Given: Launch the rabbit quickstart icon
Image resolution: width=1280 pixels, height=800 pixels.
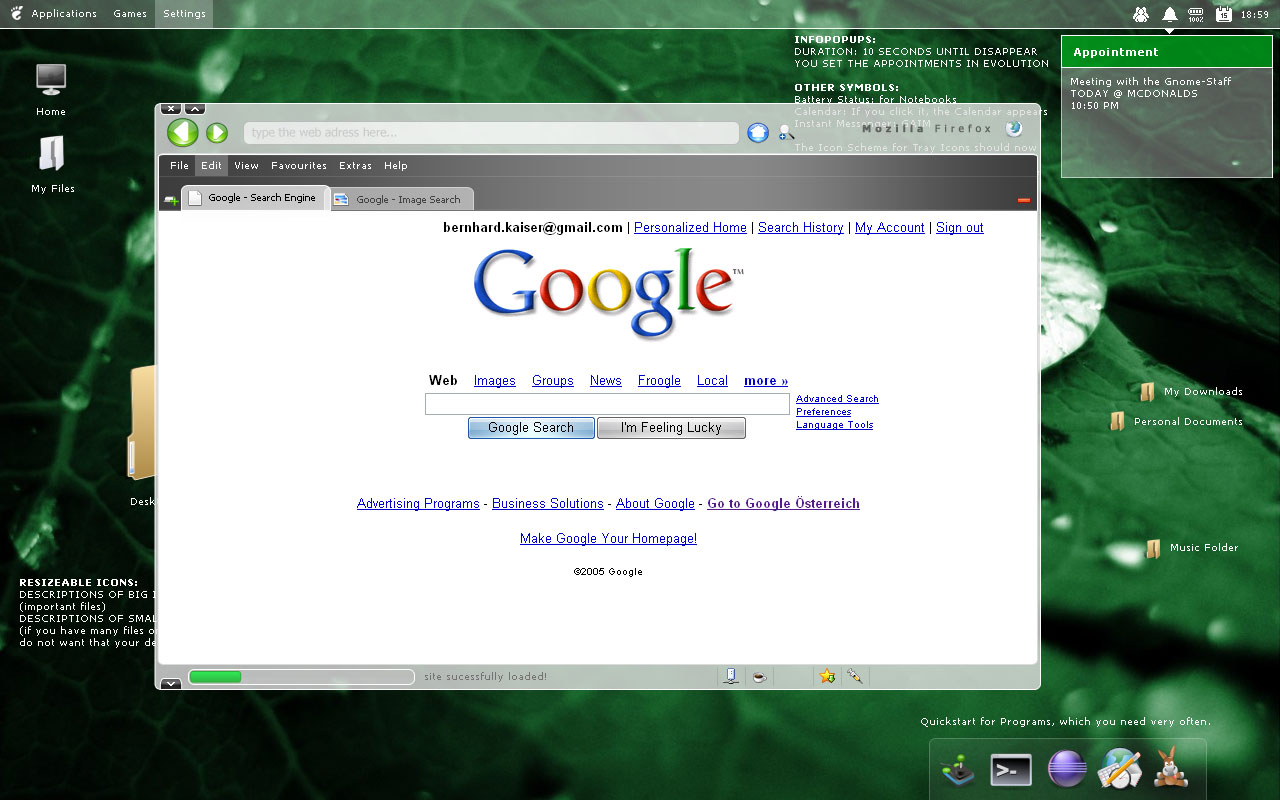Looking at the screenshot, I should [x=1171, y=768].
